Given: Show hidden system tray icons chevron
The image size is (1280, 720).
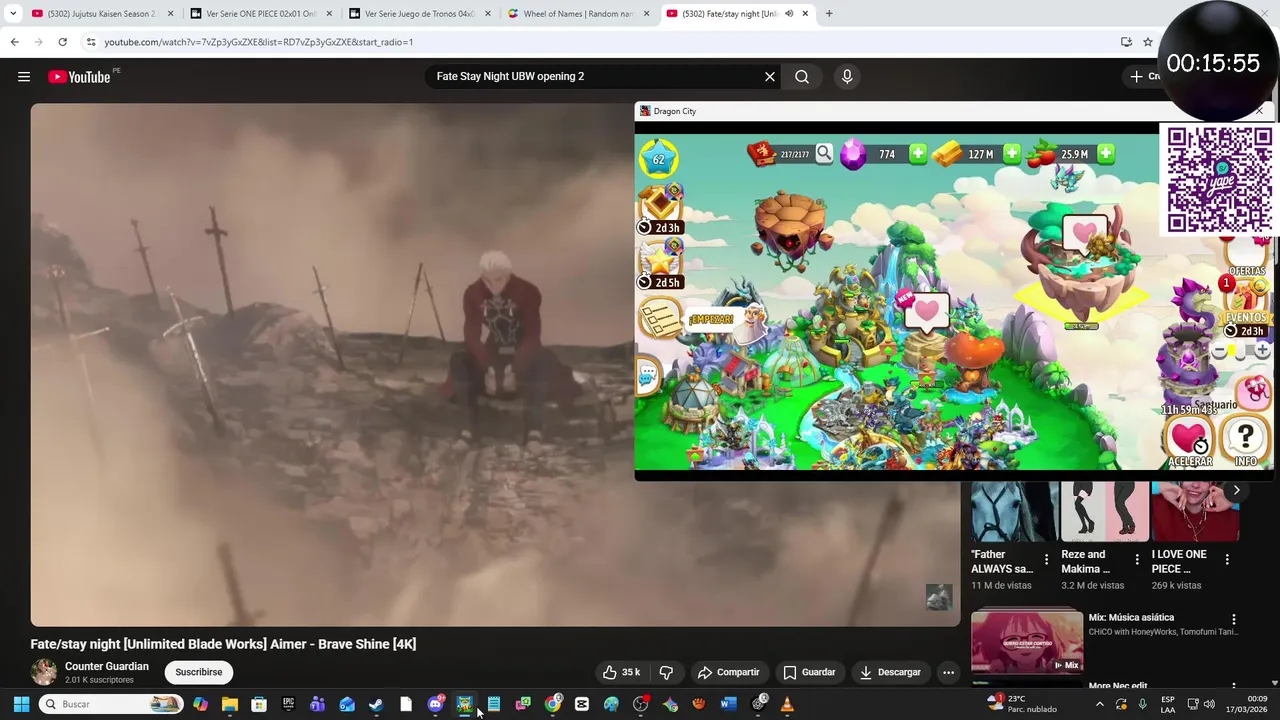Looking at the screenshot, I should [x=1100, y=704].
